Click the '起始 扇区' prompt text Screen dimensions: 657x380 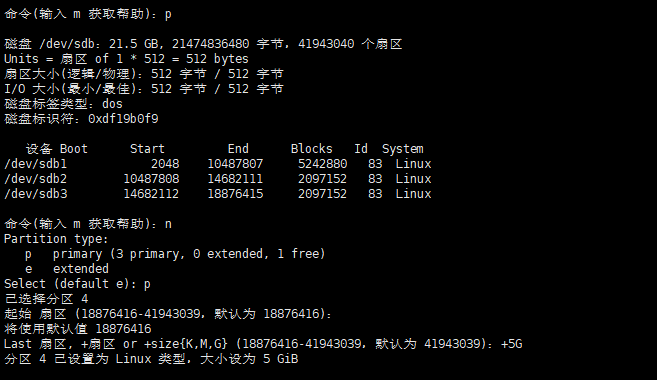(36, 314)
